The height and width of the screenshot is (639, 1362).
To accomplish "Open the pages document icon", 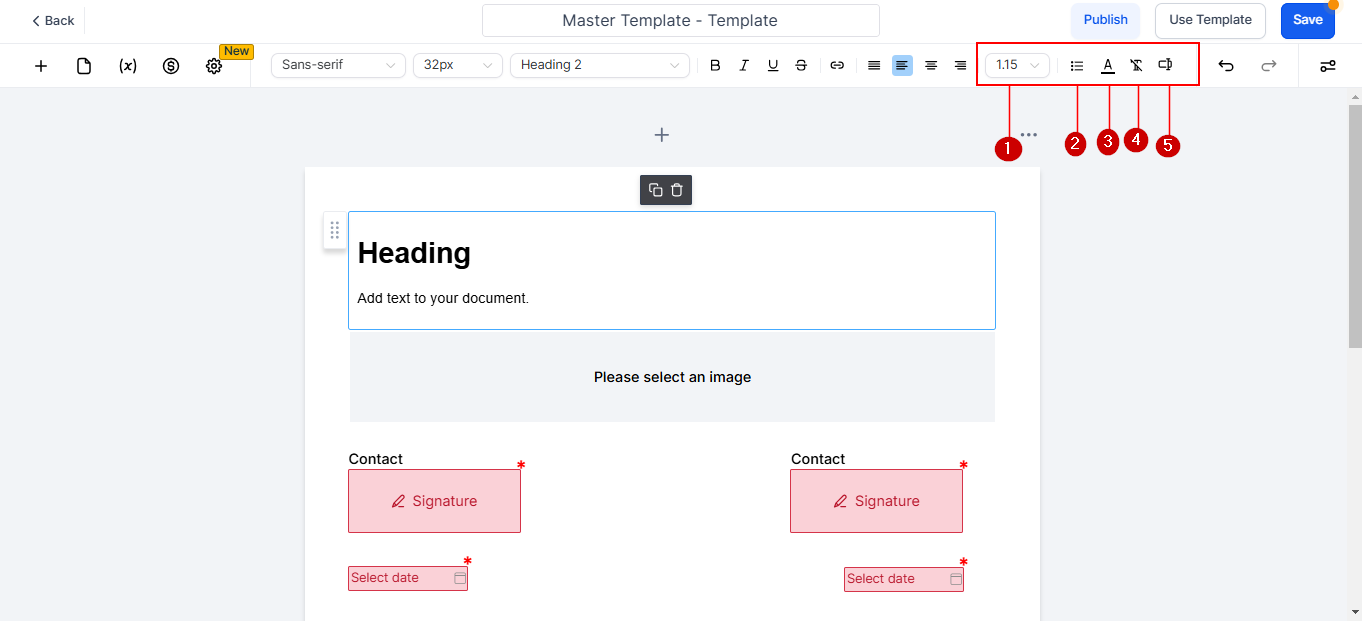I will point(84,66).
